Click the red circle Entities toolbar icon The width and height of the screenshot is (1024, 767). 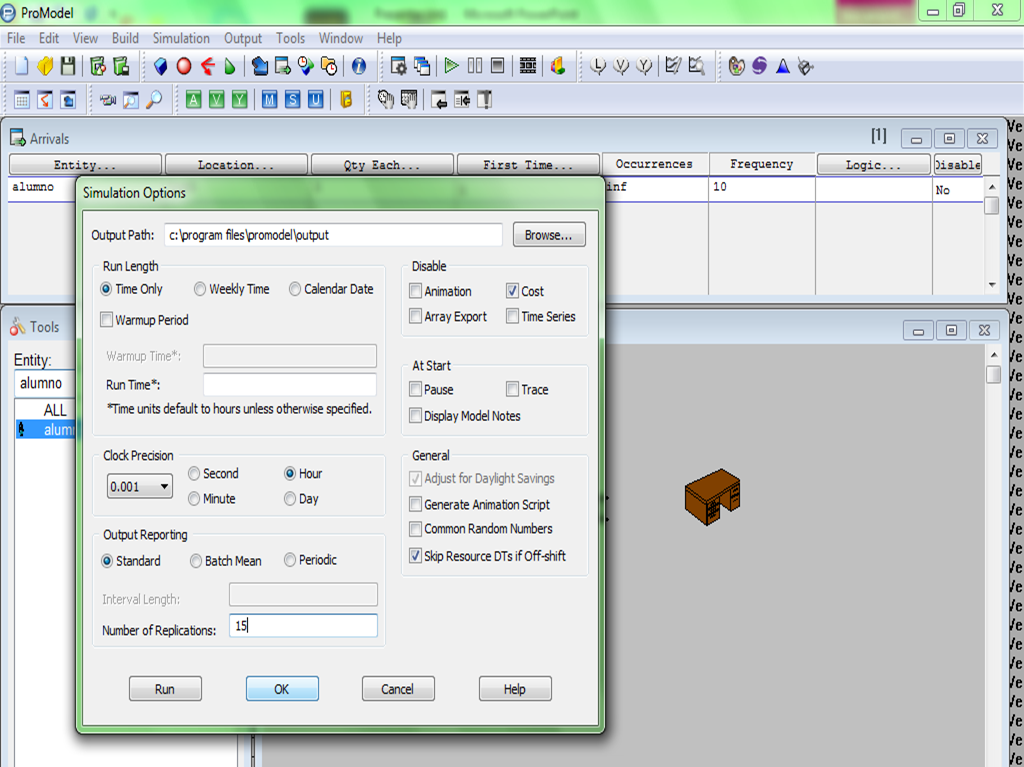(184, 66)
